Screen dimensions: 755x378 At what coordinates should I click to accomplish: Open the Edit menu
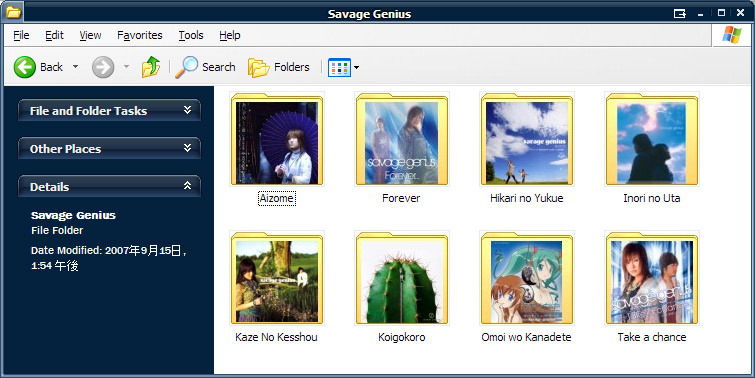54,35
